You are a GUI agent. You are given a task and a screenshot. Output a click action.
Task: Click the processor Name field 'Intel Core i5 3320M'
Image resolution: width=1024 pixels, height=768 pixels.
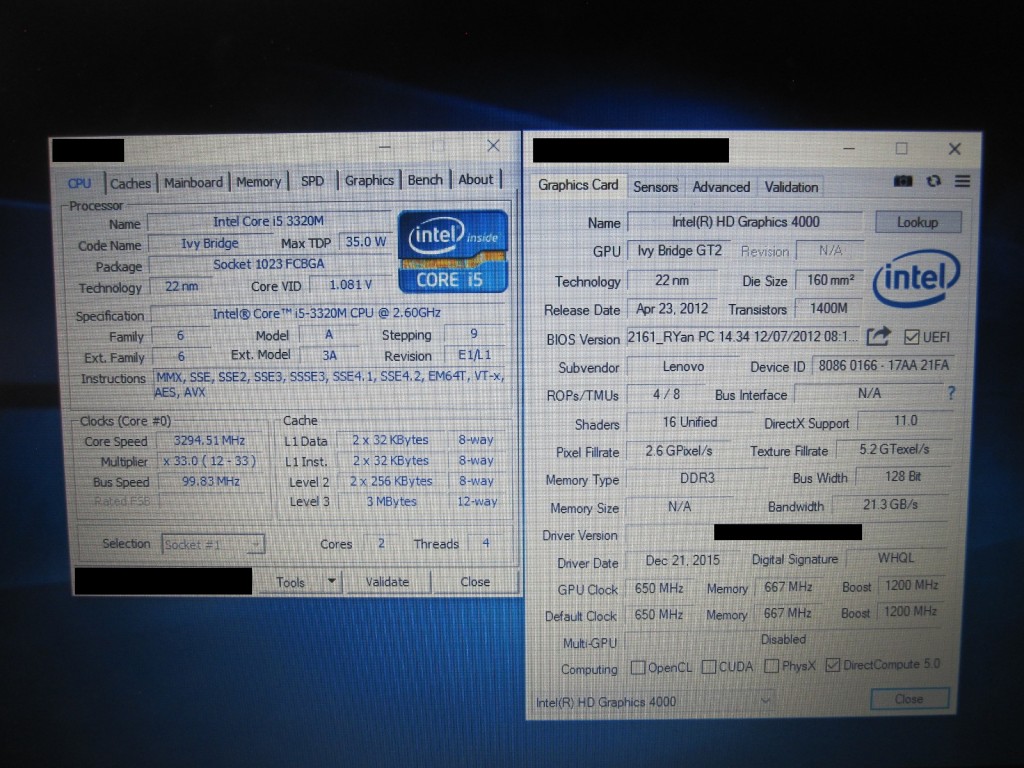(x=269, y=221)
